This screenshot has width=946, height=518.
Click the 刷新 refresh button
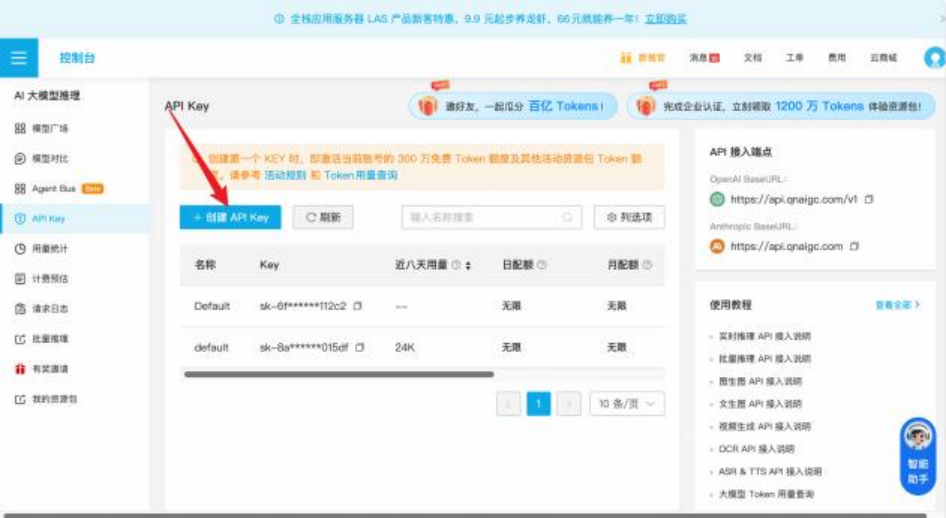(323, 217)
